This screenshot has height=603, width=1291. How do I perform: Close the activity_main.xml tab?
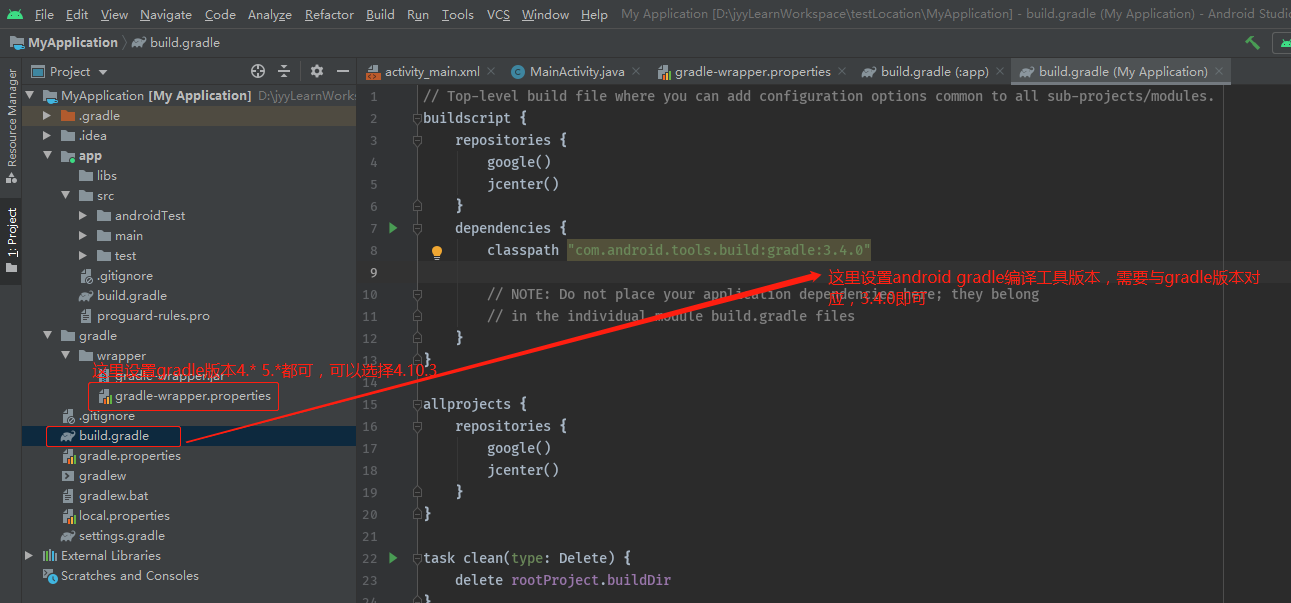pos(491,72)
